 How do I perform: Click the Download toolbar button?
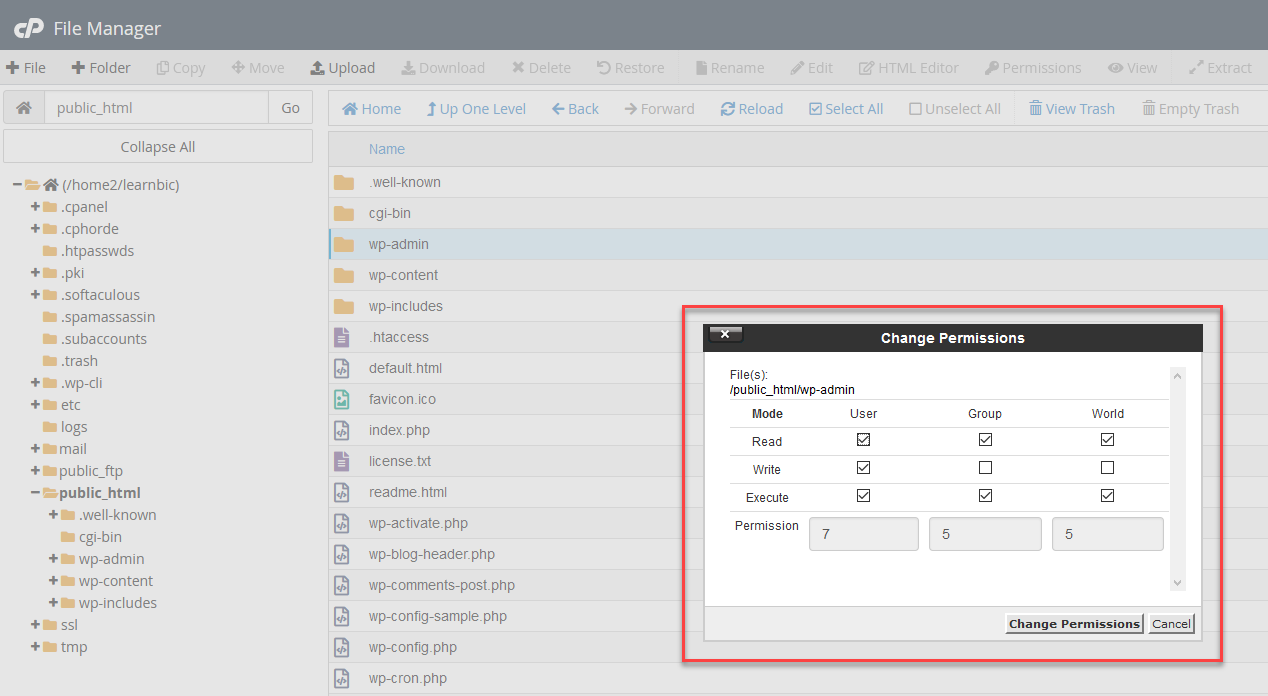coord(443,68)
